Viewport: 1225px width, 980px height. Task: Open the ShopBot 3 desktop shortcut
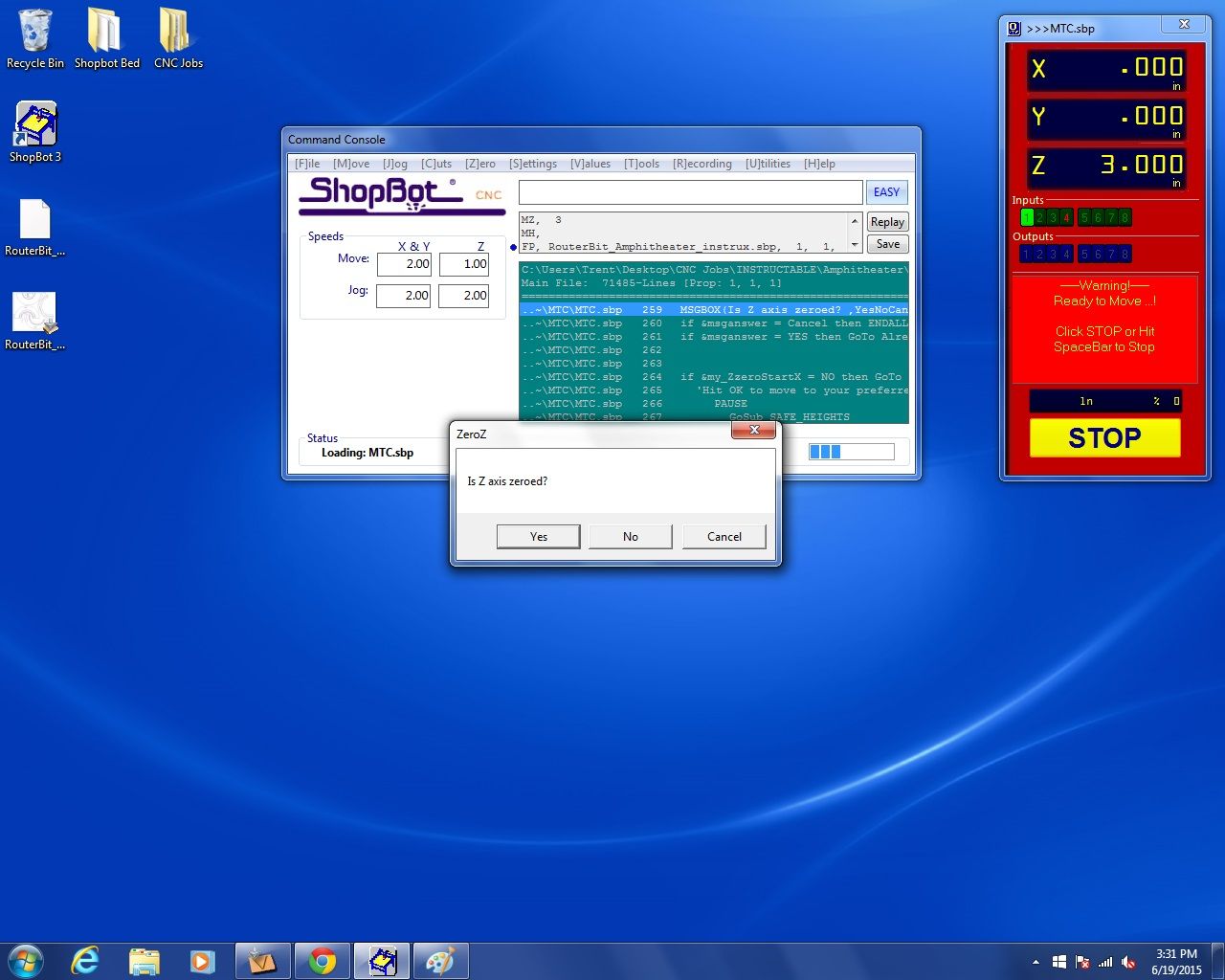(x=35, y=126)
